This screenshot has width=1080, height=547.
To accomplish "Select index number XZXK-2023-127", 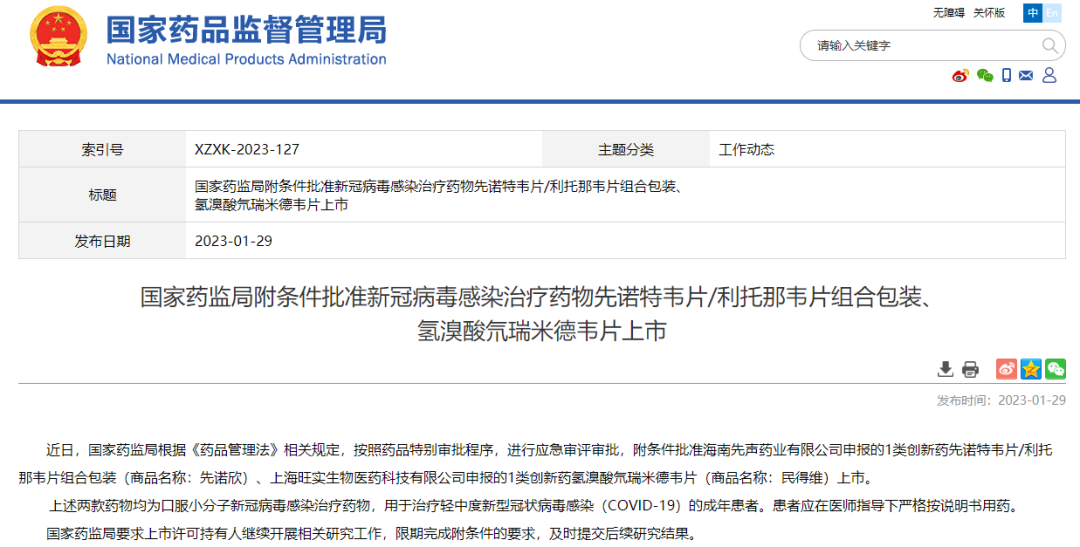I will click(247, 149).
